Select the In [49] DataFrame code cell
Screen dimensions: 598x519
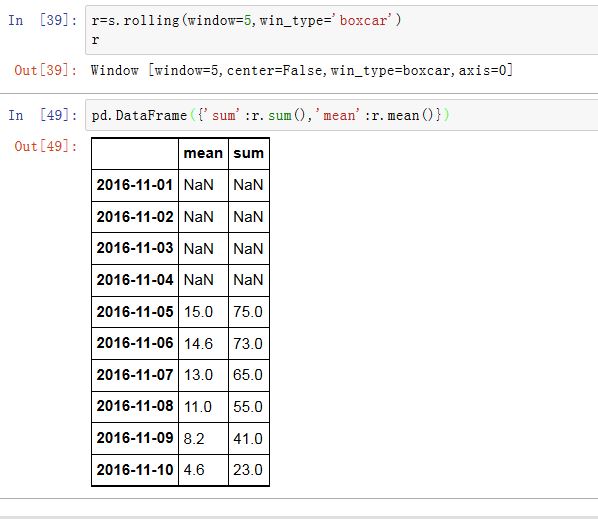(x=342, y=115)
